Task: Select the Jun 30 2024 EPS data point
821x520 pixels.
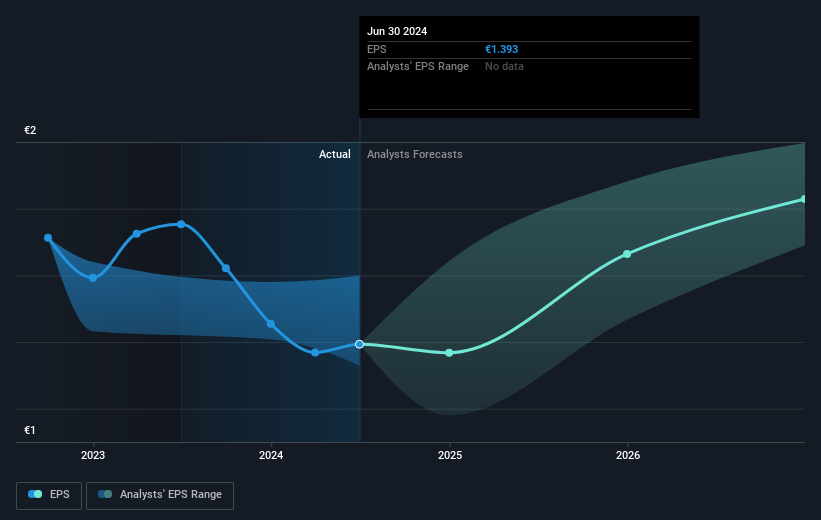Action: [x=359, y=344]
